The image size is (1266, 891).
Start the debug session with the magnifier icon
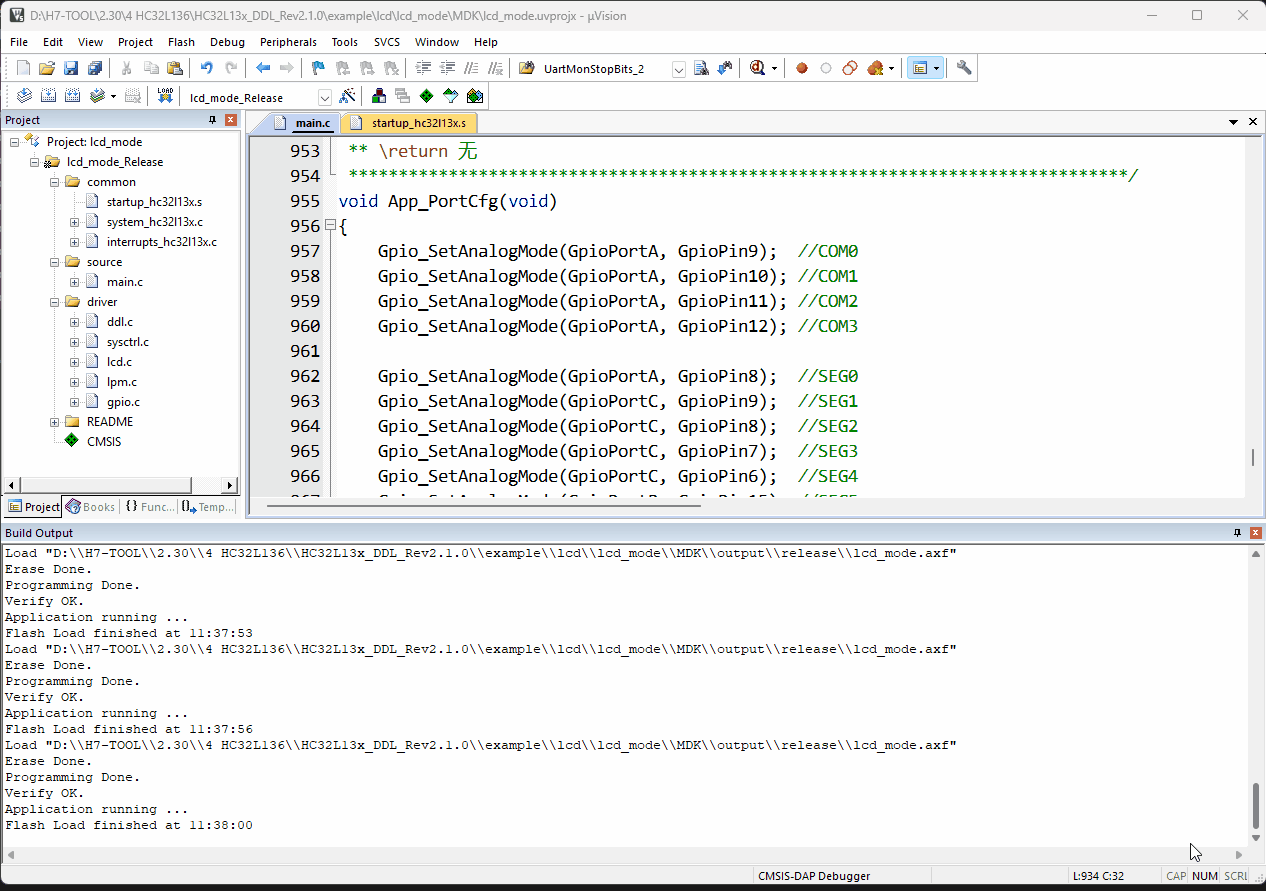(756, 68)
